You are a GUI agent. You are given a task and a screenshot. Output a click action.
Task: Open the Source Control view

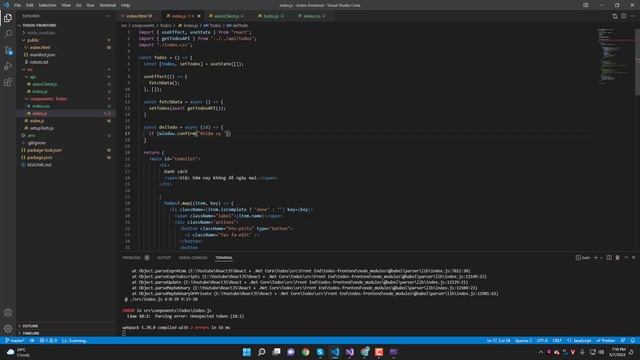coord(8,50)
